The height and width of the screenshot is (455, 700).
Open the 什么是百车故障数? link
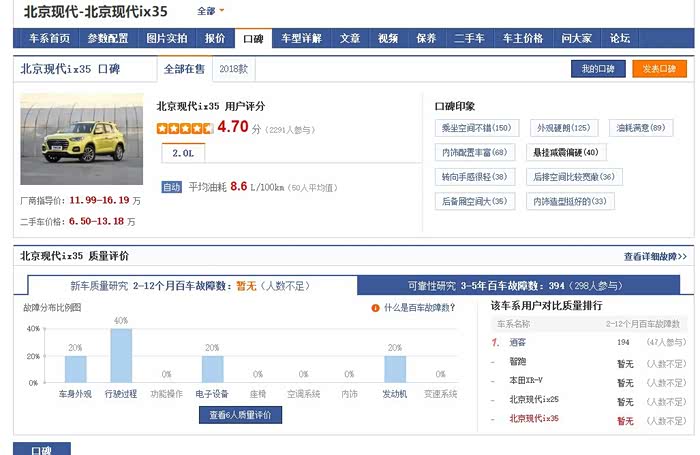(419, 308)
